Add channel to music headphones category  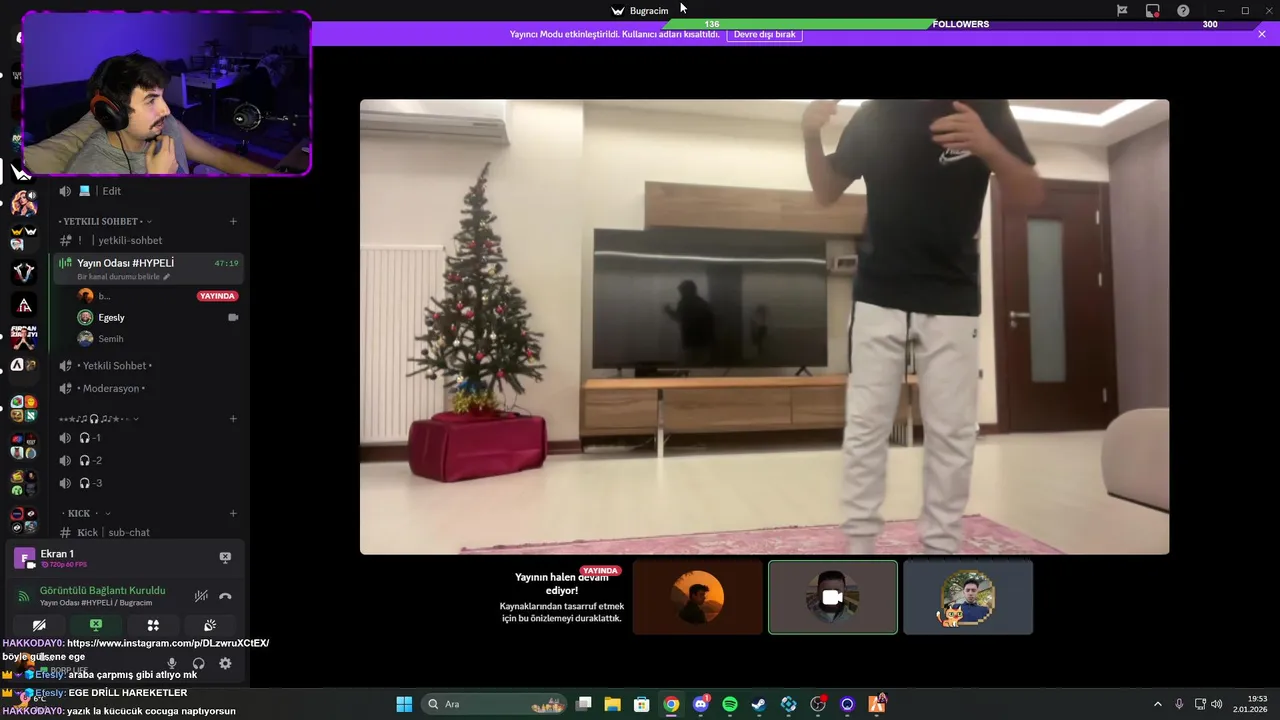233,419
